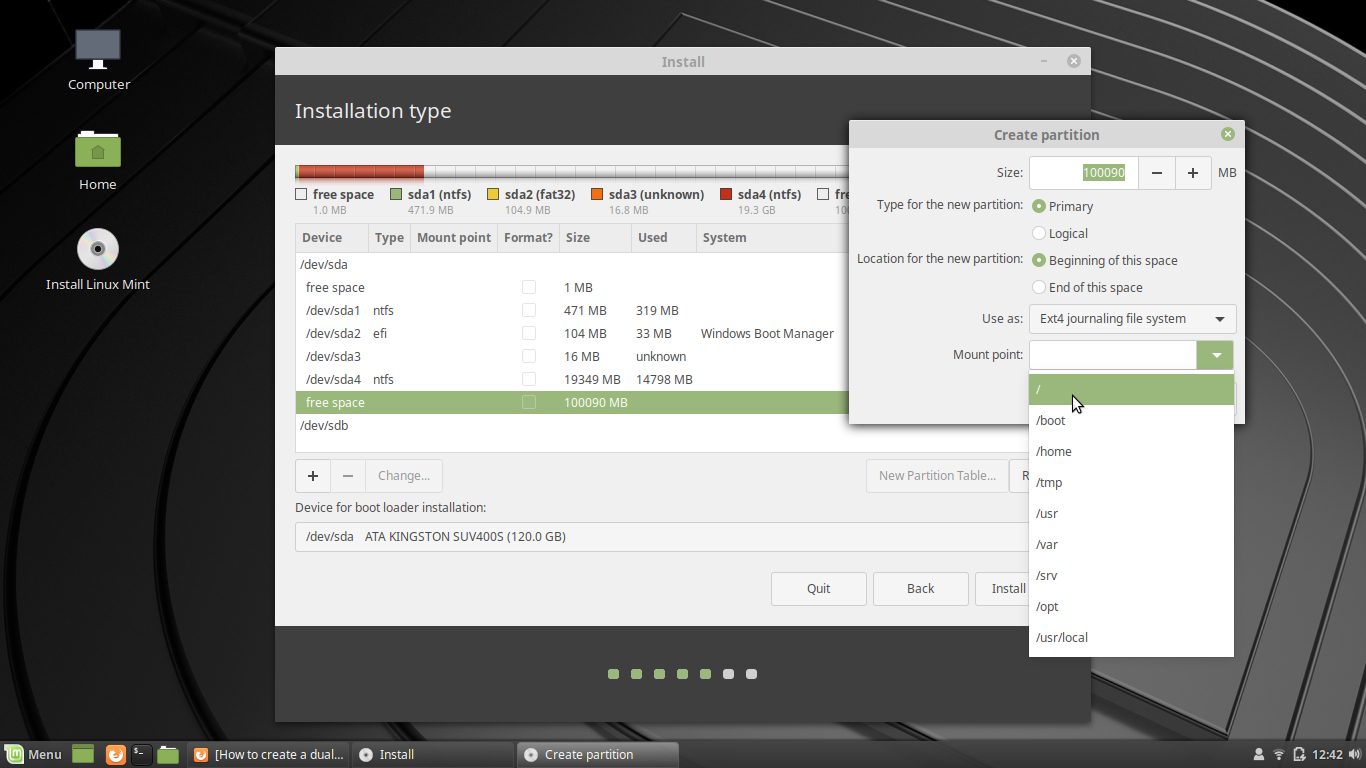Open the Mount point dropdown arrow
Viewport: 1366px width, 768px height.
point(1214,355)
